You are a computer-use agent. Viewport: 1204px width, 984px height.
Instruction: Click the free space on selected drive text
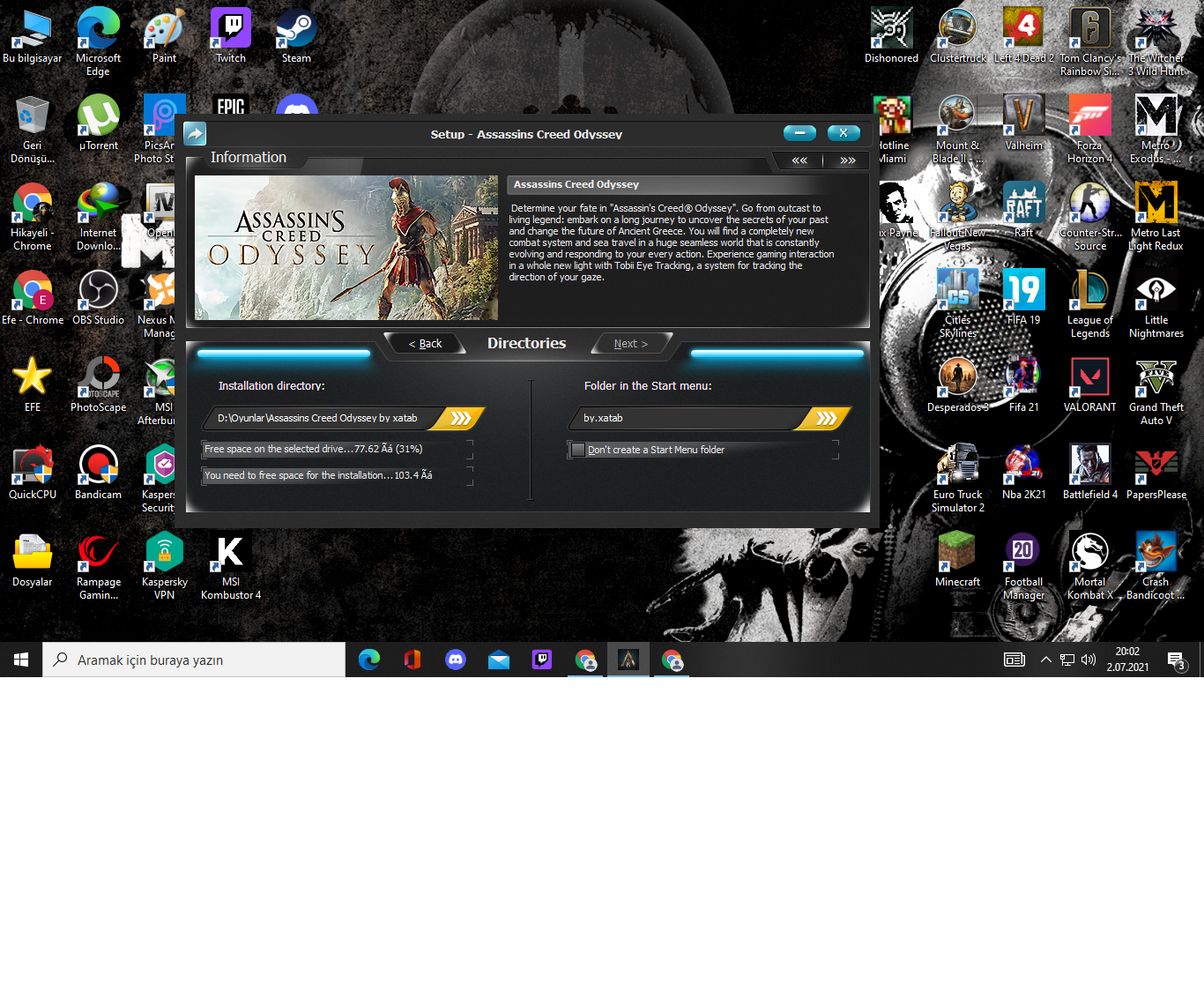[314, 449]
